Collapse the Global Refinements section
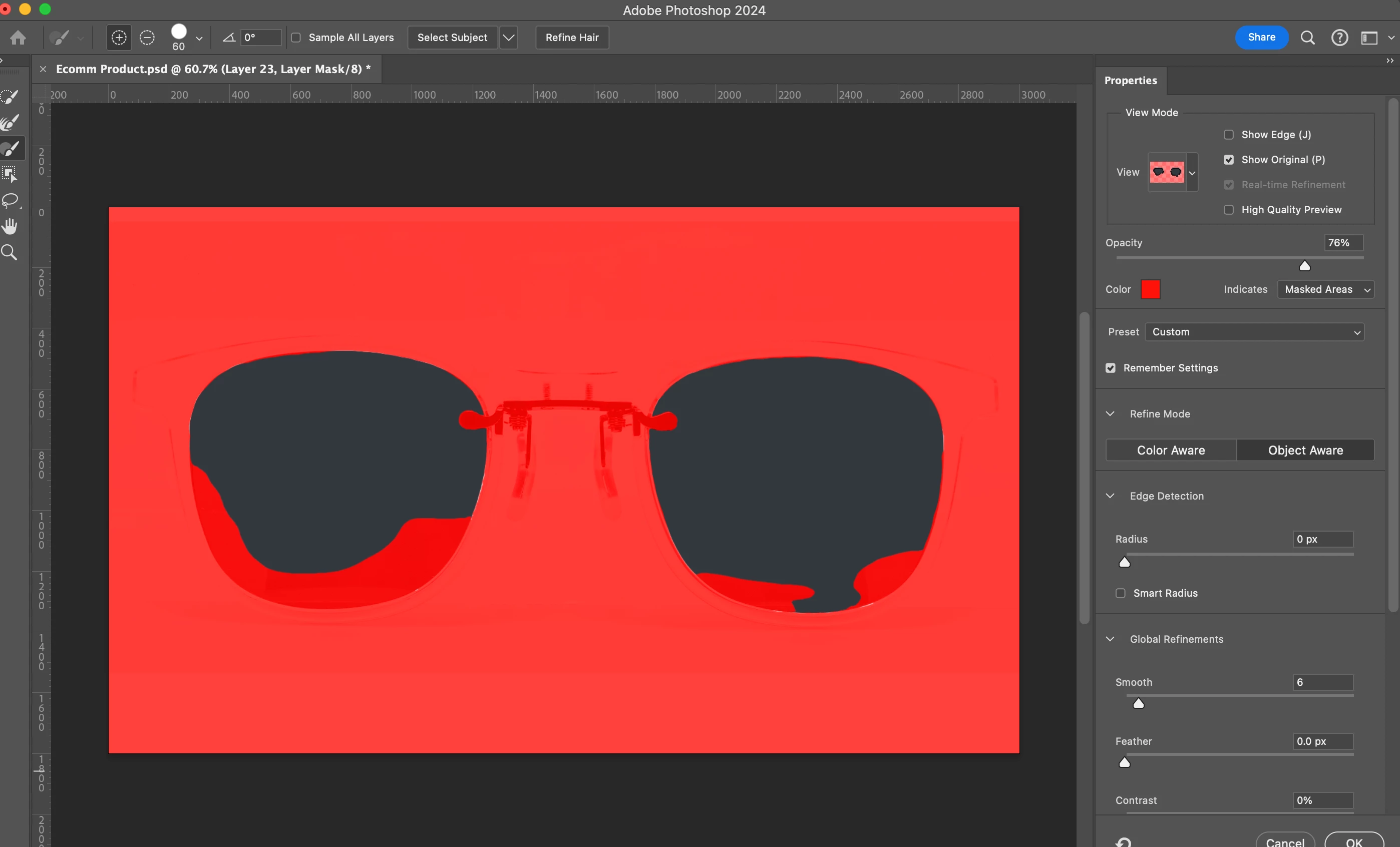 (x=1110, y=639)
